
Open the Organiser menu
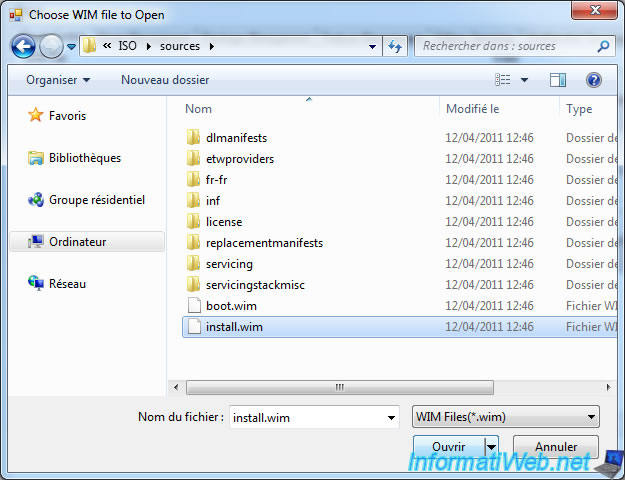[x=58, y=80]
